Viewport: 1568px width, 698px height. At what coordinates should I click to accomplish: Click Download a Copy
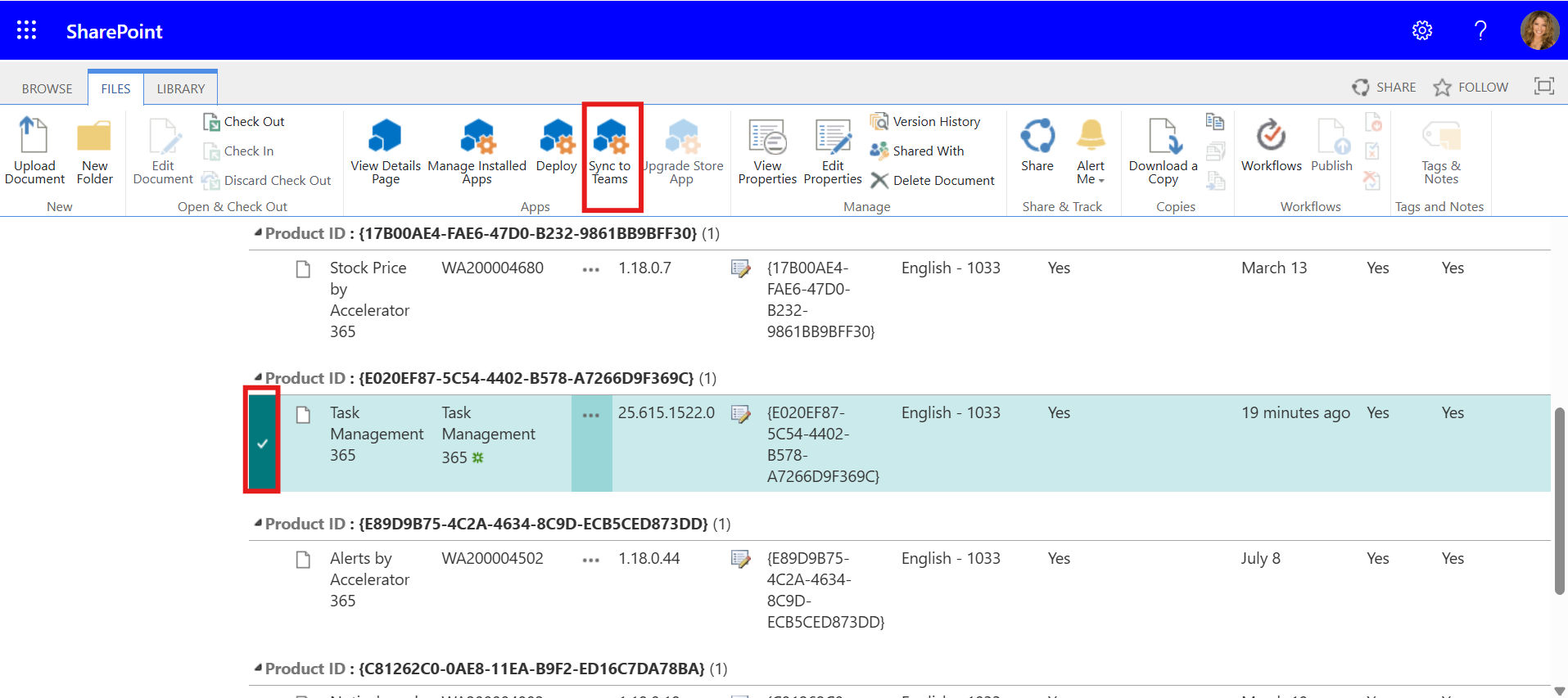pos(1163,151)
